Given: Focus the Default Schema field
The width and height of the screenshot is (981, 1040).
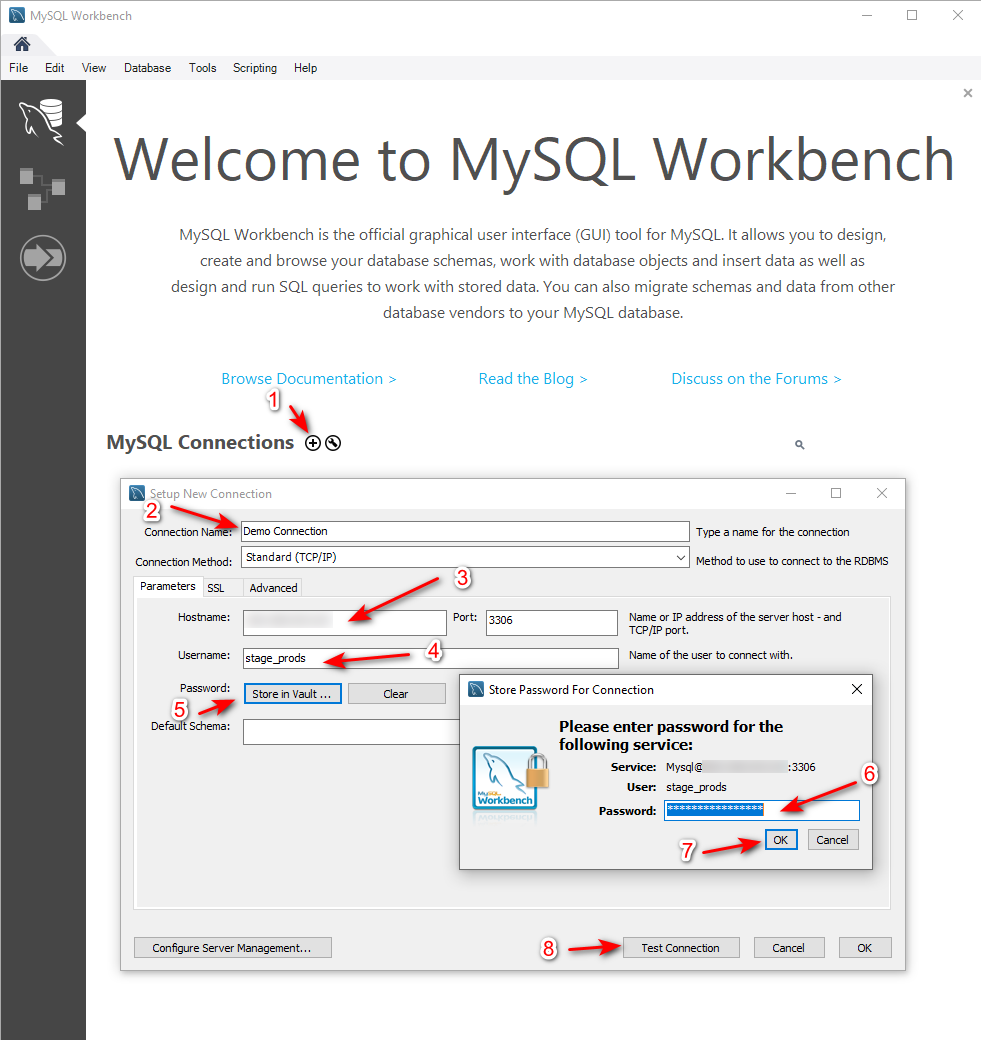Looking at the screenshot, I should click(352, 732).
